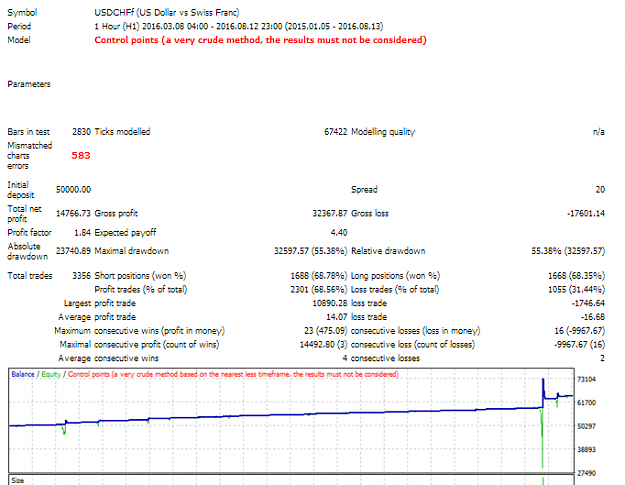The image size is (625, 485).
Task: Select the largest loss trade value -1746.64
Action: coord(588,303)
